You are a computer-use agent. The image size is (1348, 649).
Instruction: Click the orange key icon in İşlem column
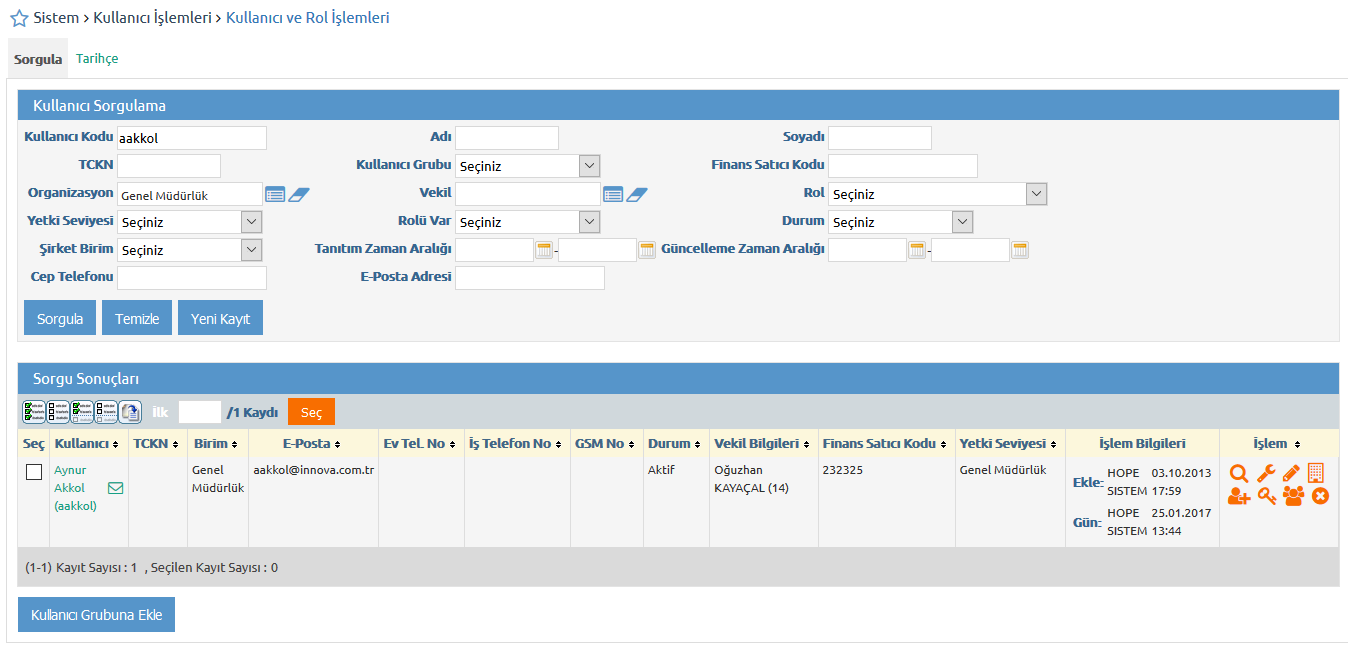pos(1266,496)
